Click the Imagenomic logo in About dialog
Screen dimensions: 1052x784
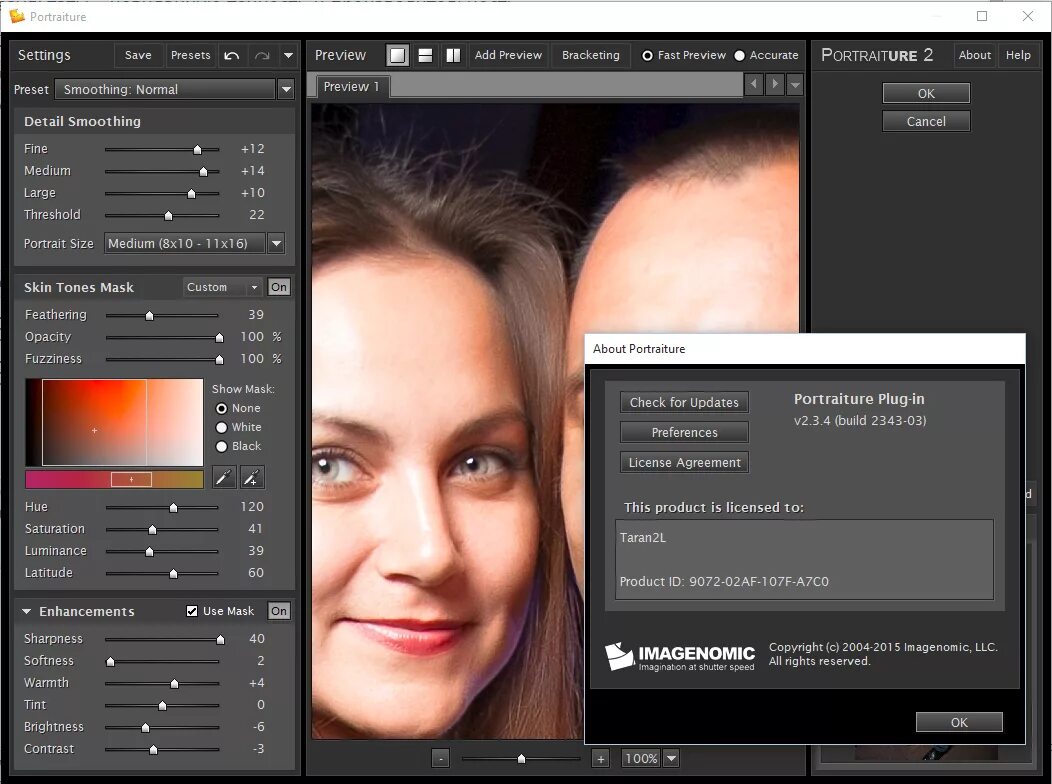point(680,657)
